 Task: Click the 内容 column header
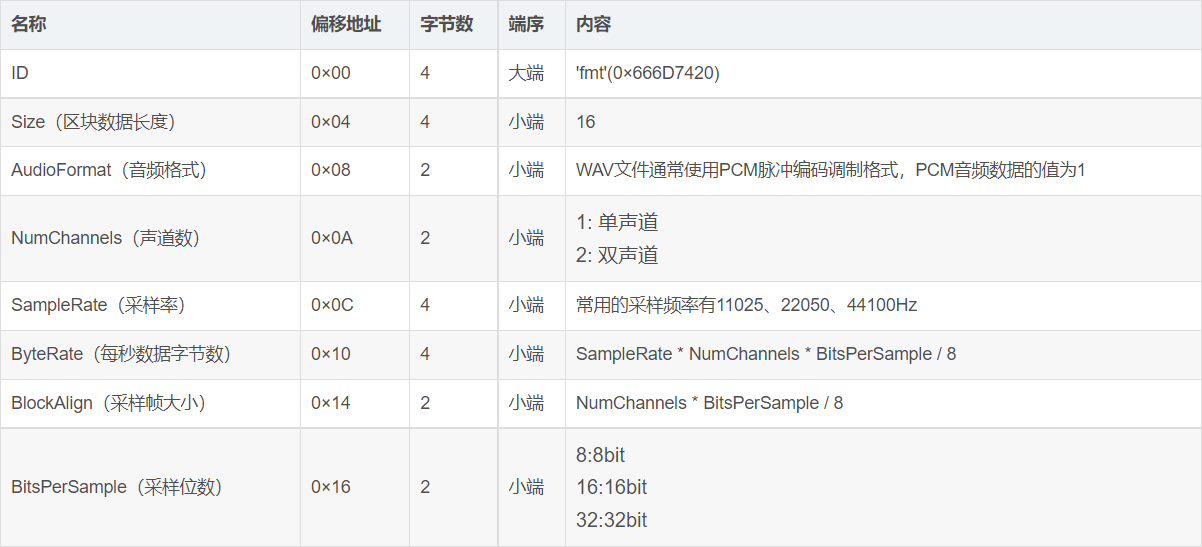pyautogui.click(x=593, y=24)
